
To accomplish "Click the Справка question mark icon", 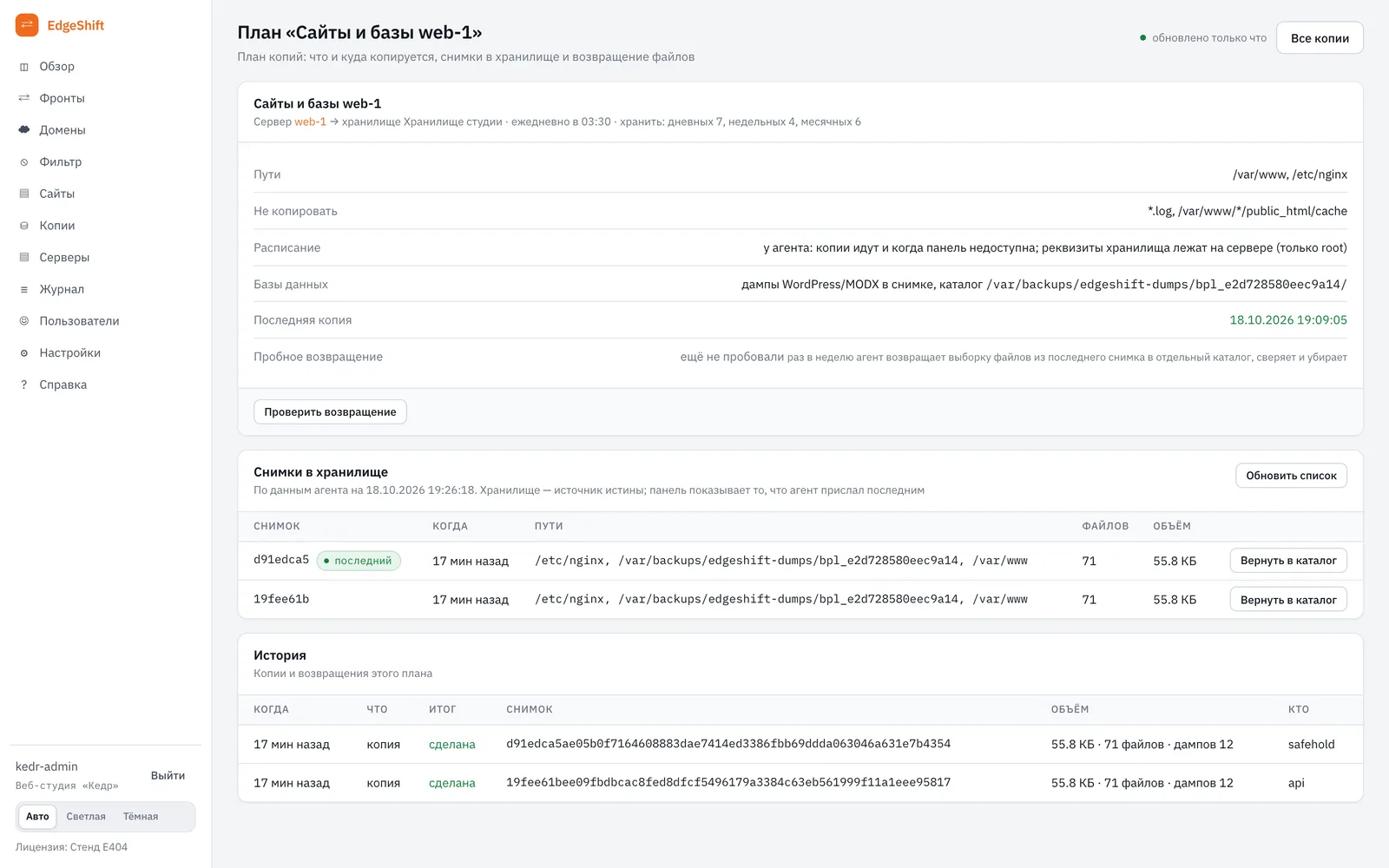I will (x=24, y=385).
